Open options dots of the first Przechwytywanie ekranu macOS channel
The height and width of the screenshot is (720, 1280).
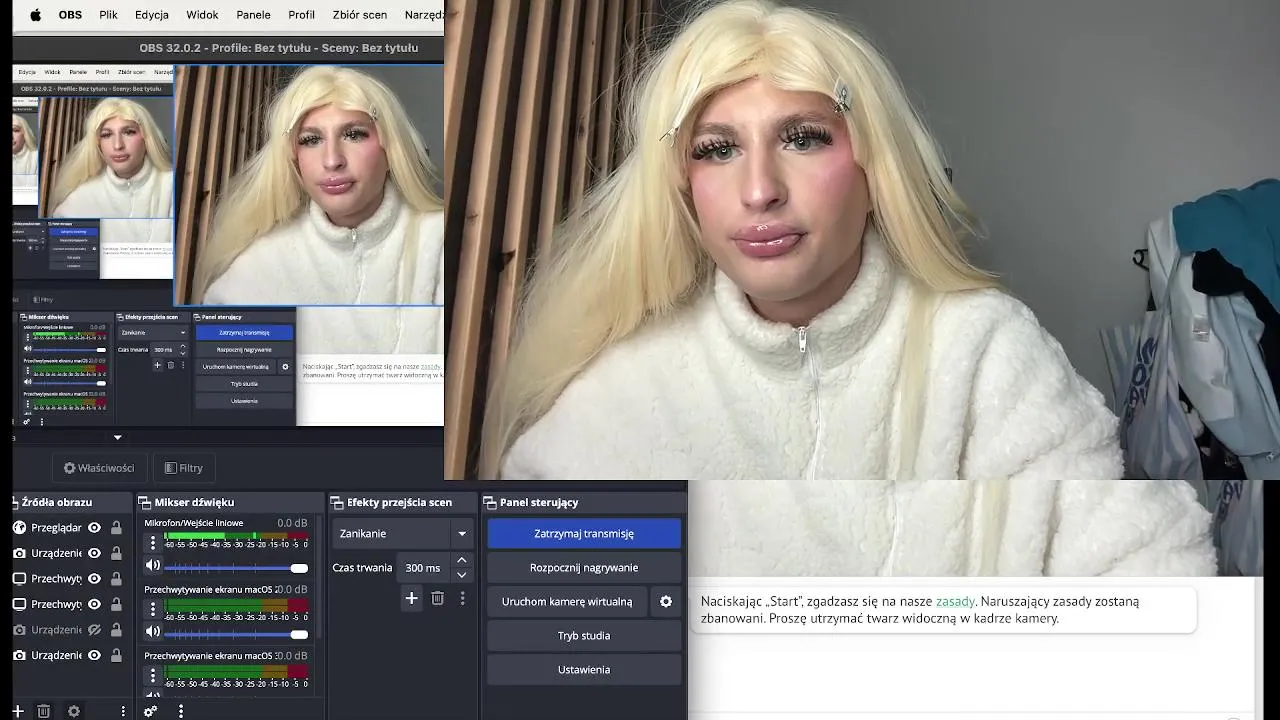click(x=153, y=608)
